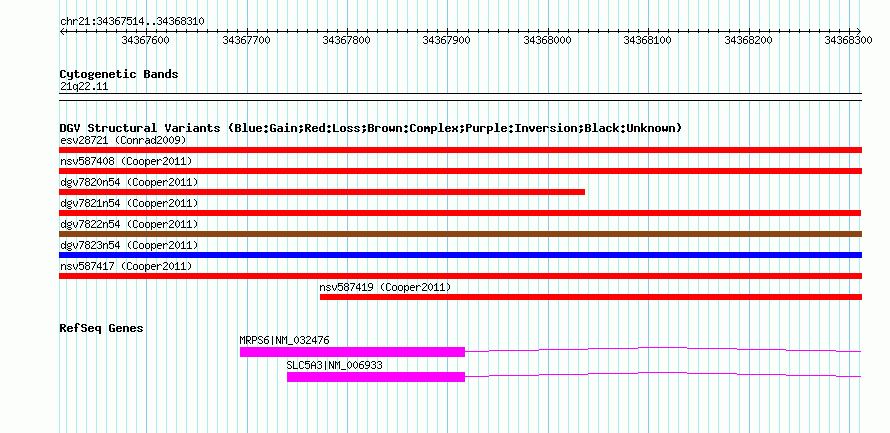Click the MRPS6 intron line
Image resolution: width=890 pixels, height=433 pixels.
click(663, 349)
